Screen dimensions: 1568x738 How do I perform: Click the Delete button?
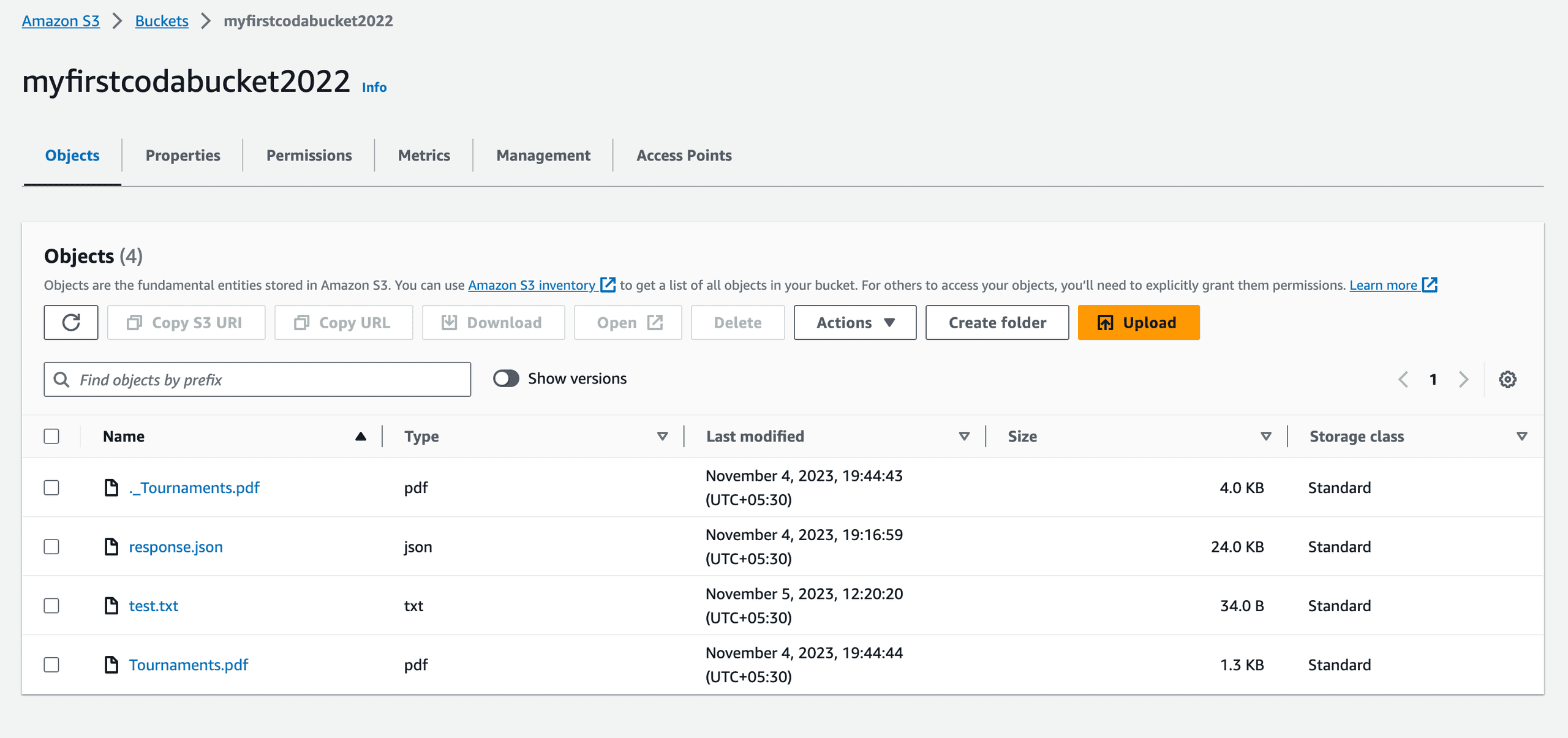click(738, 323)
